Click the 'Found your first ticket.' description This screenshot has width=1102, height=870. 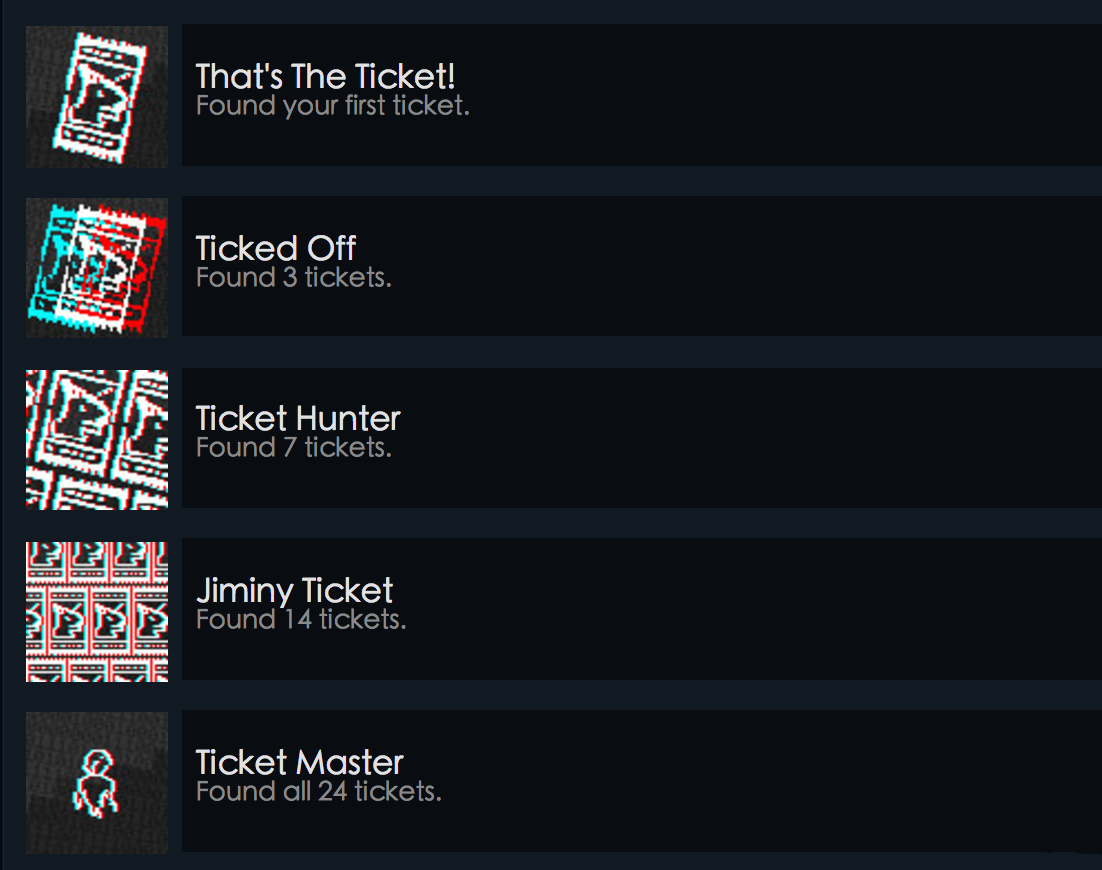332,106
